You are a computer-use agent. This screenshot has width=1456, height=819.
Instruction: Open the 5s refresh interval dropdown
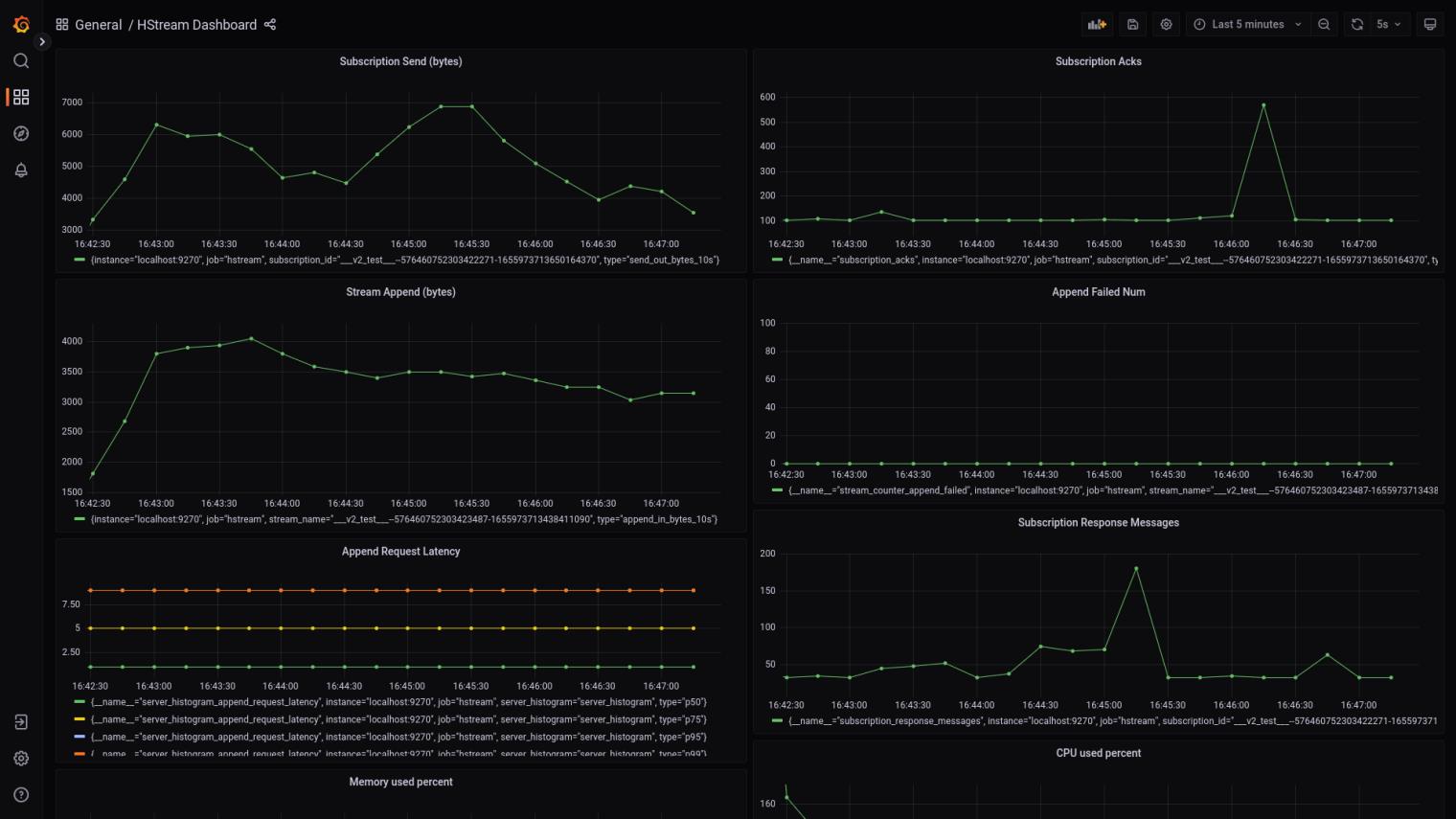(x=1389, y=25)
